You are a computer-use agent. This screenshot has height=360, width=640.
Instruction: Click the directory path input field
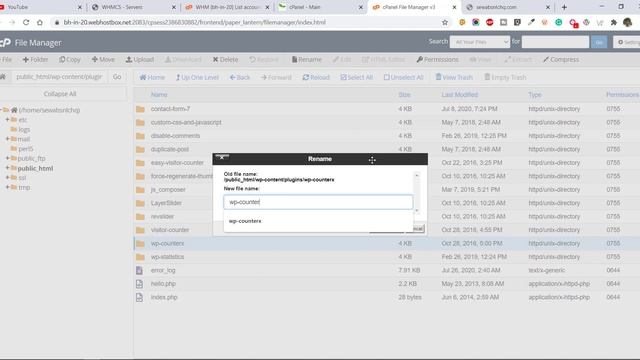tap(60, 77)
